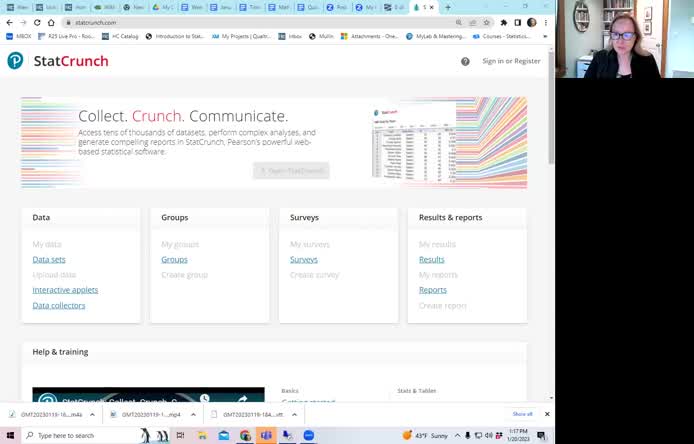This screenshot has height=444, width=694.
Task: Open a new browser tab
Action: point(448,7)
